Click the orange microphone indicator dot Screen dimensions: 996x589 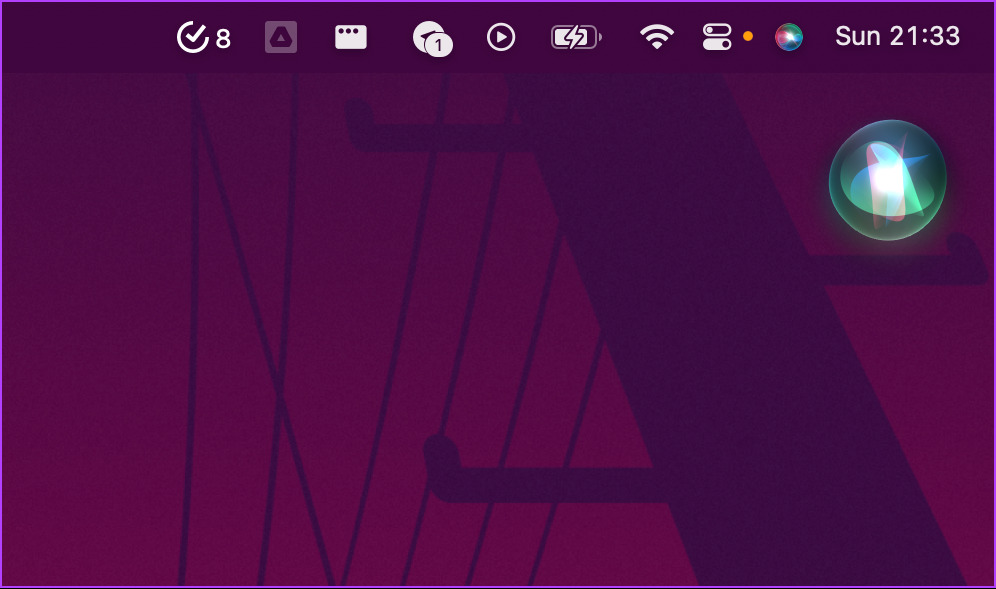pyautogui.click(x=748, y=36)
